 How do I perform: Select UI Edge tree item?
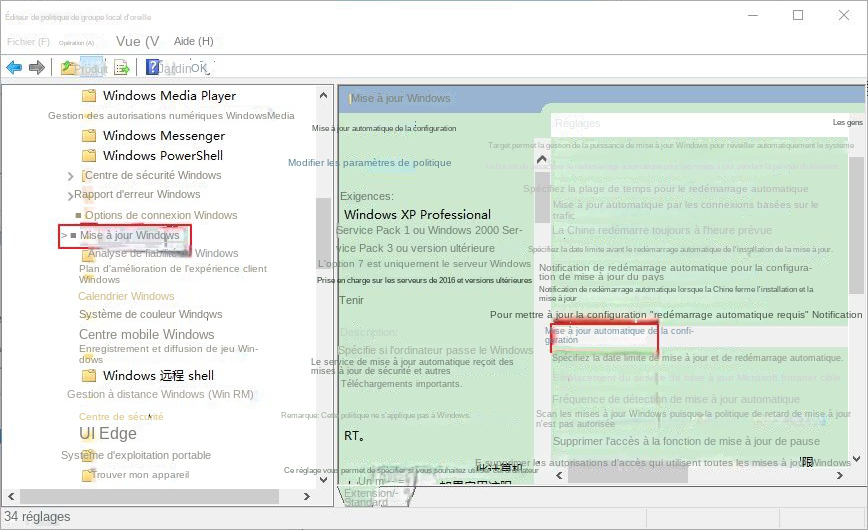coord(107,434)
